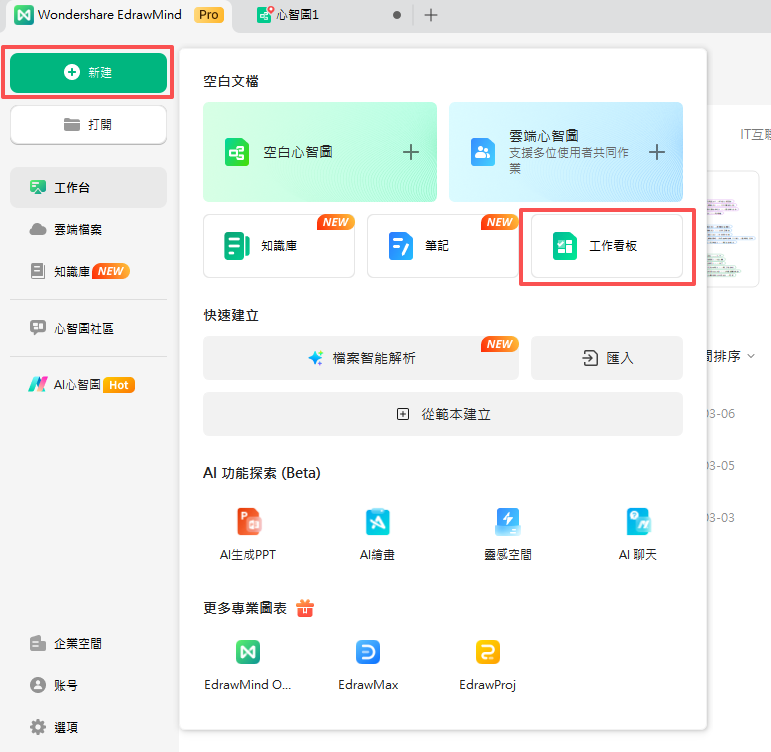Click the AI心智圖 colorful logo icon
The width and height of the screenshot is (771, 752).
tap(38, 384)
